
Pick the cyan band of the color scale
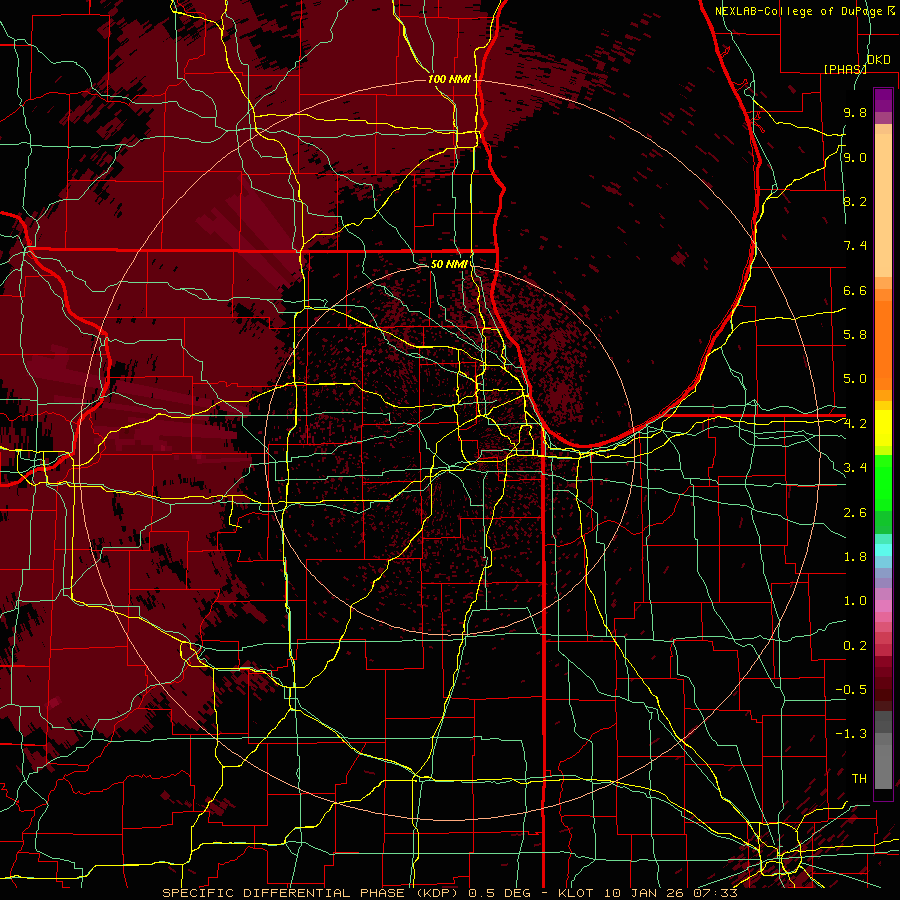[x=883, y=550]
